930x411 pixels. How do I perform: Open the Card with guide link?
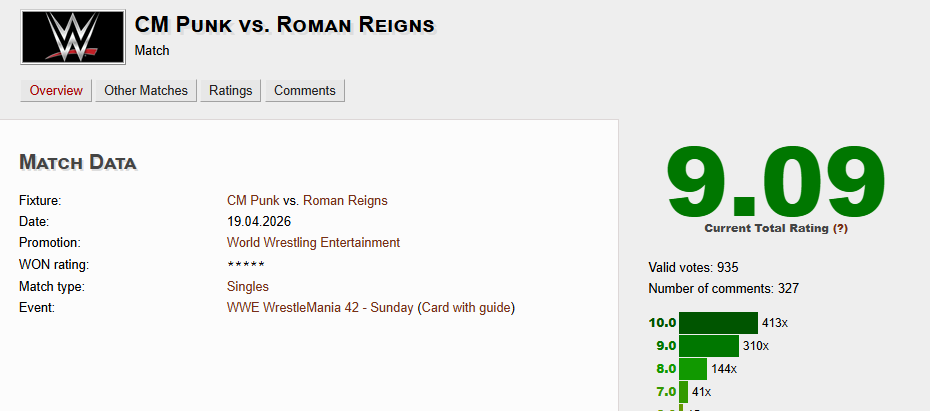pos(466,308)
